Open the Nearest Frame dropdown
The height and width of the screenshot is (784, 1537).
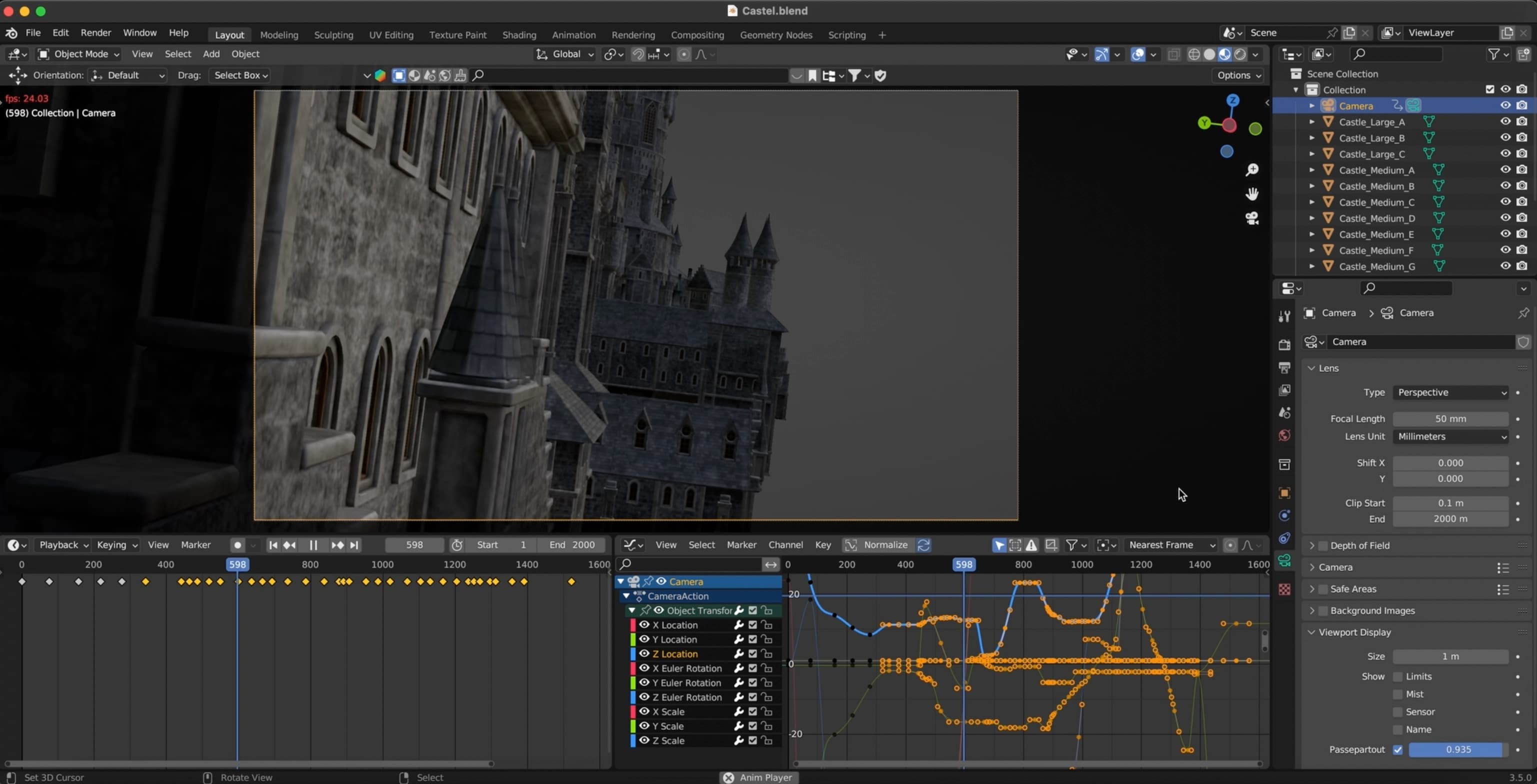coord(1170,544)
